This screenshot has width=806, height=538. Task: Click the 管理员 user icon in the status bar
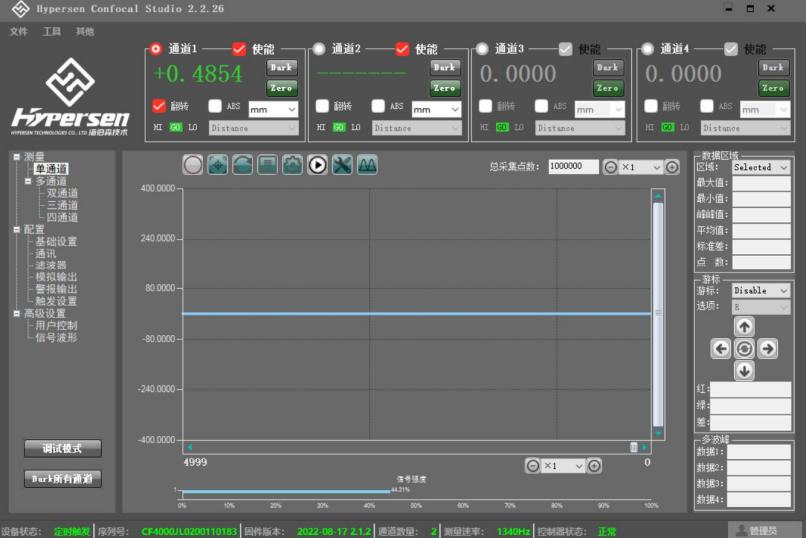(x=742, y=530)
